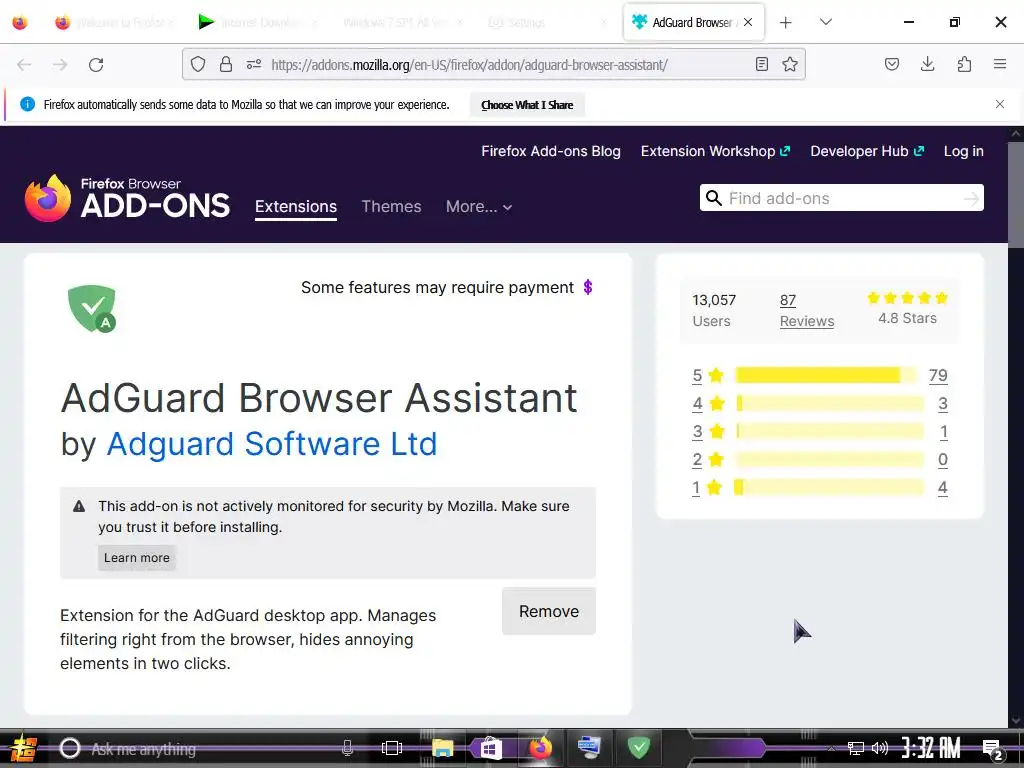Bookmark this page with the star icon
Viewport: 1024px width, 768px height.
point(790,64)
